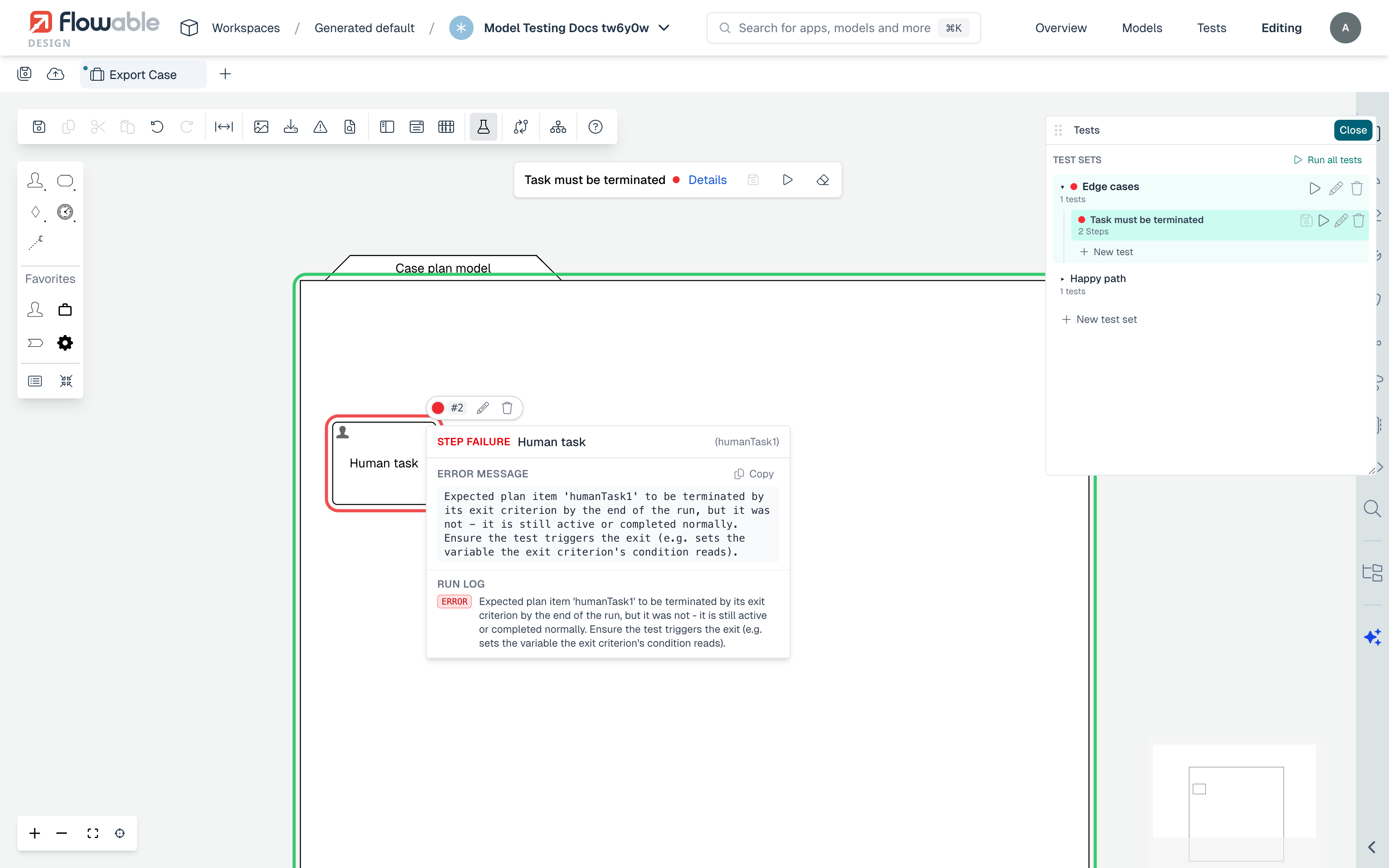The image size is (1389, 868).
Task: Run the current test play icon in test bar
Action: coord(787,180)
